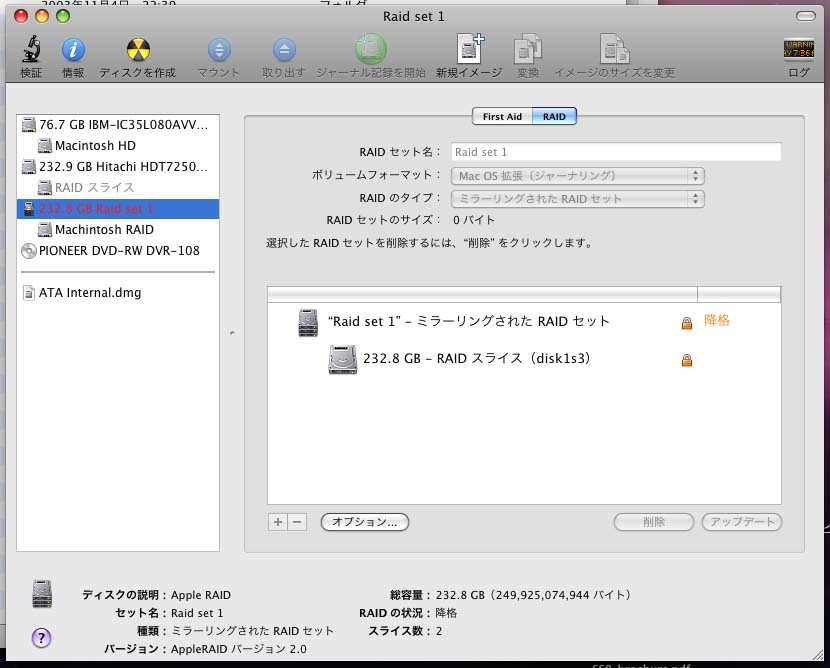Viewport: 830px width, 668px height.
Task: Click the オプション... button
Action: click(365, 522)
